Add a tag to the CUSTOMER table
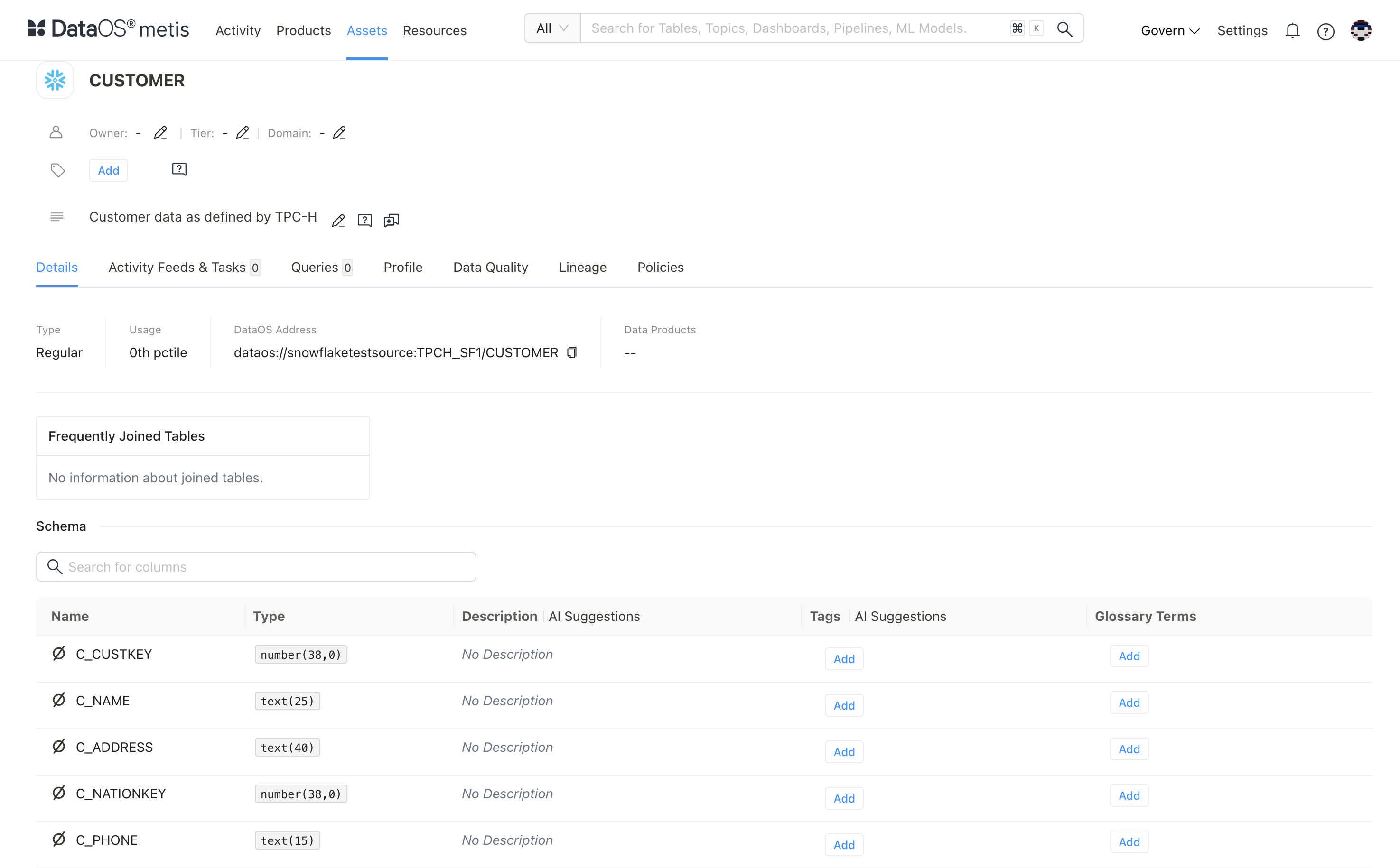This screenshot has width=1400, height=868. coord(109,170)
